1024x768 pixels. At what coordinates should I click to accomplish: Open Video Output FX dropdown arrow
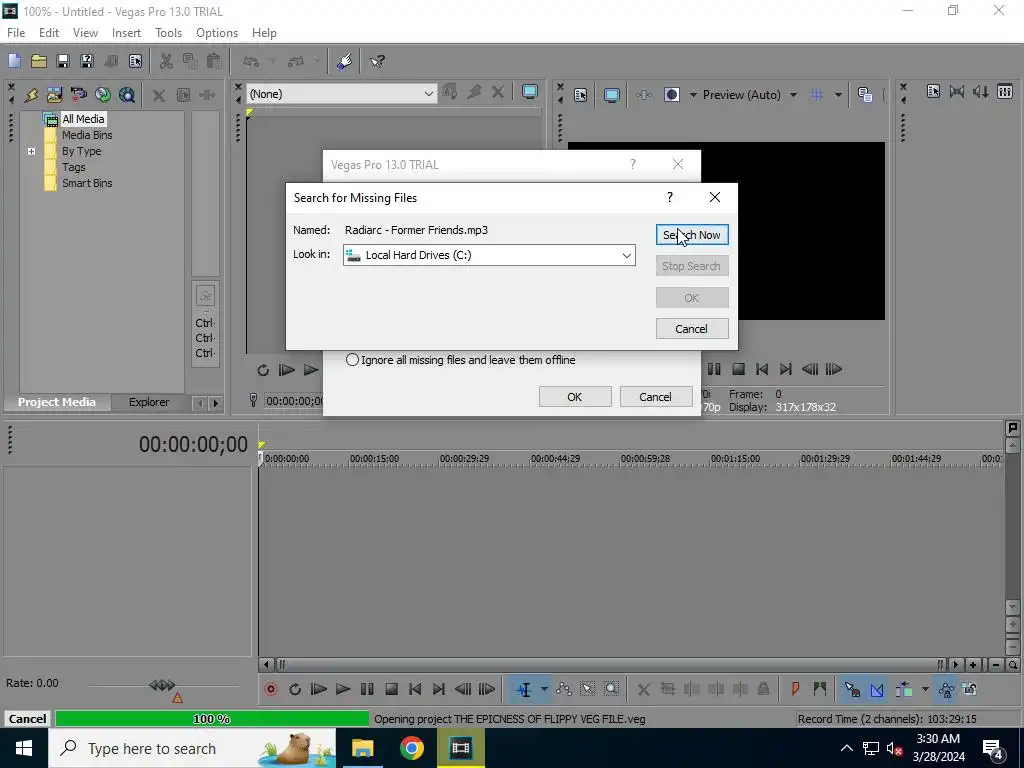point(693,95)
